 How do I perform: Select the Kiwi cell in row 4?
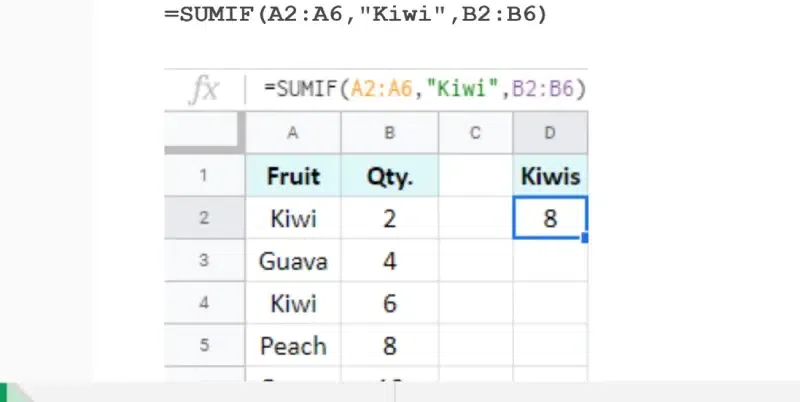(292, 303)
